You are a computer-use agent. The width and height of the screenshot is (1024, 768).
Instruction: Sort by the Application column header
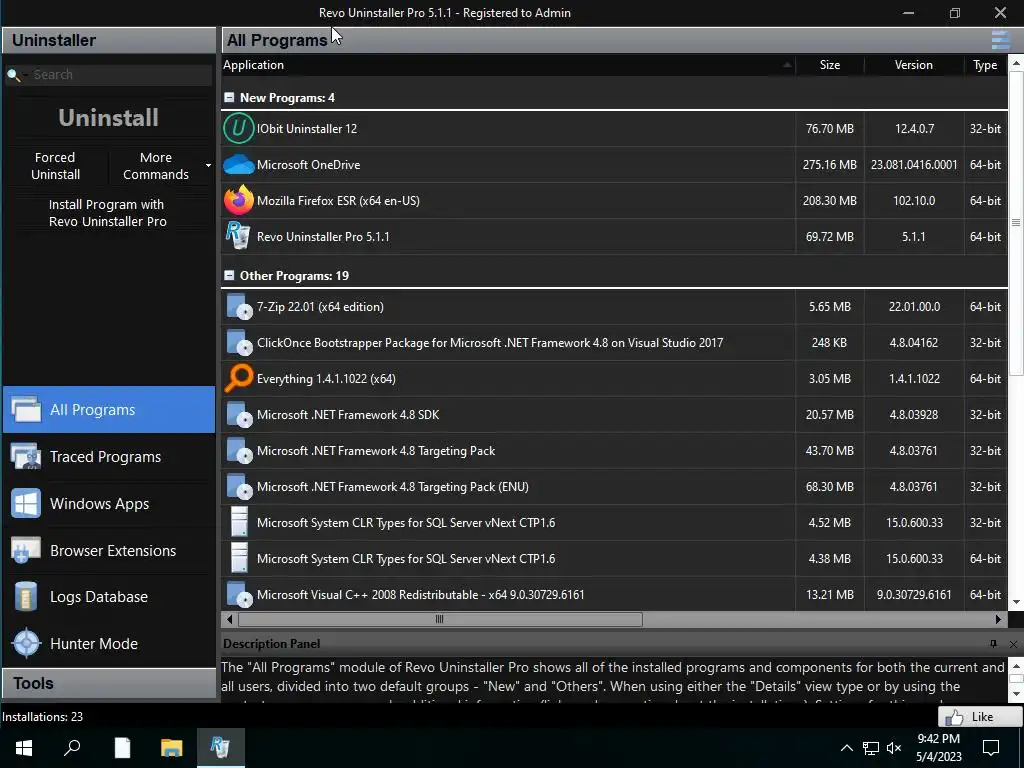(x=507, y=65)
